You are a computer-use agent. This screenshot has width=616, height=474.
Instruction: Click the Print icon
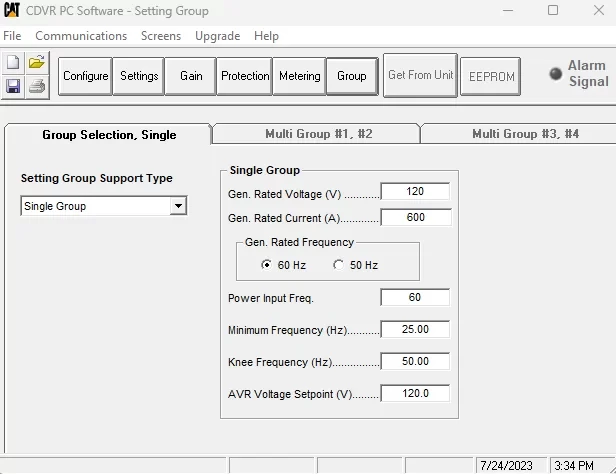pyautogui.click(x=37, y=87)
